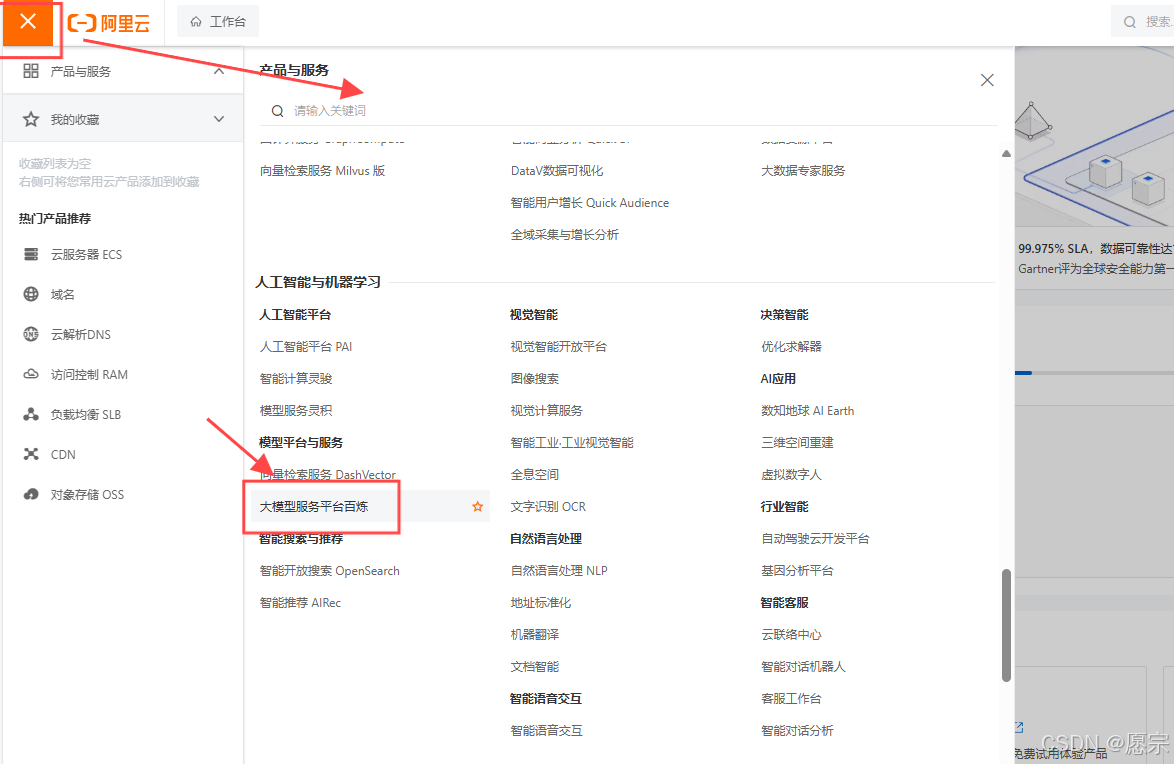Expand the 我的收藏 chevron
This screenshot has height=764, width=1174.
coord(219,119)
